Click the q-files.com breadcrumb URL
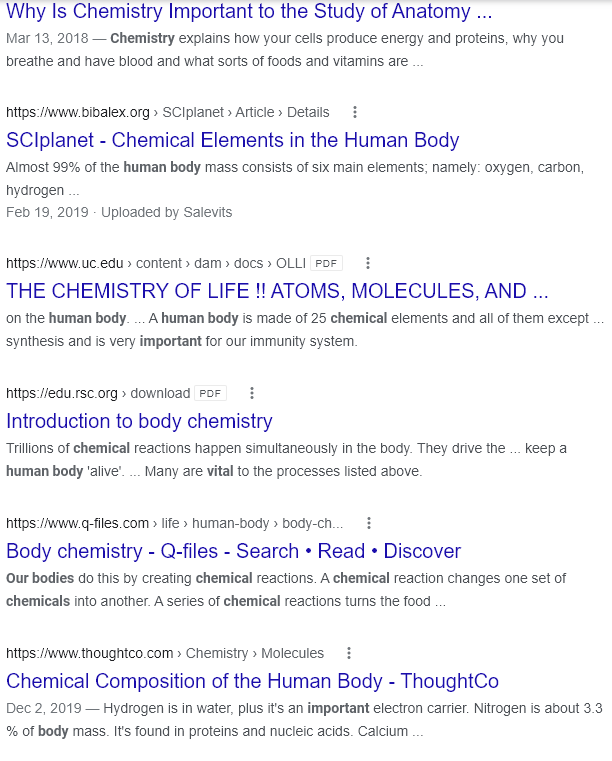This screenshot has width=612, height=761. [174, 523]
